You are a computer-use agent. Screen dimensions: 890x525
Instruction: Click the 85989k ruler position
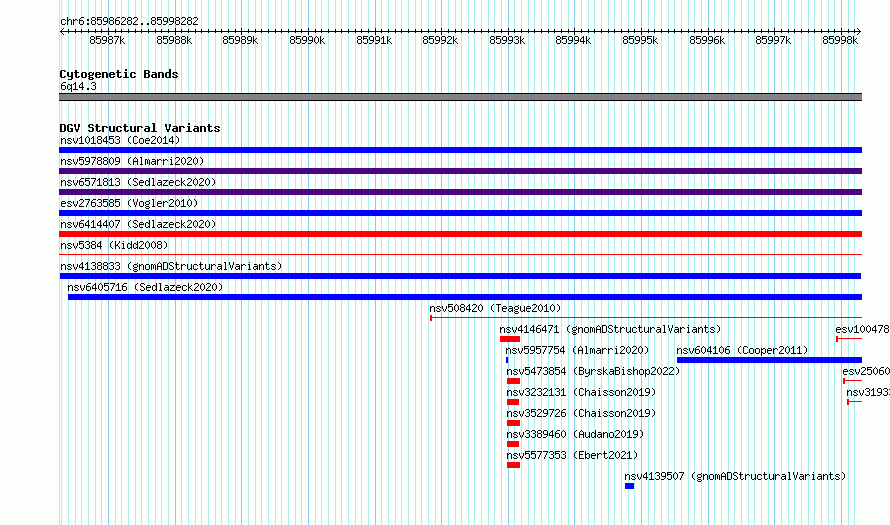tap(240, 40)
